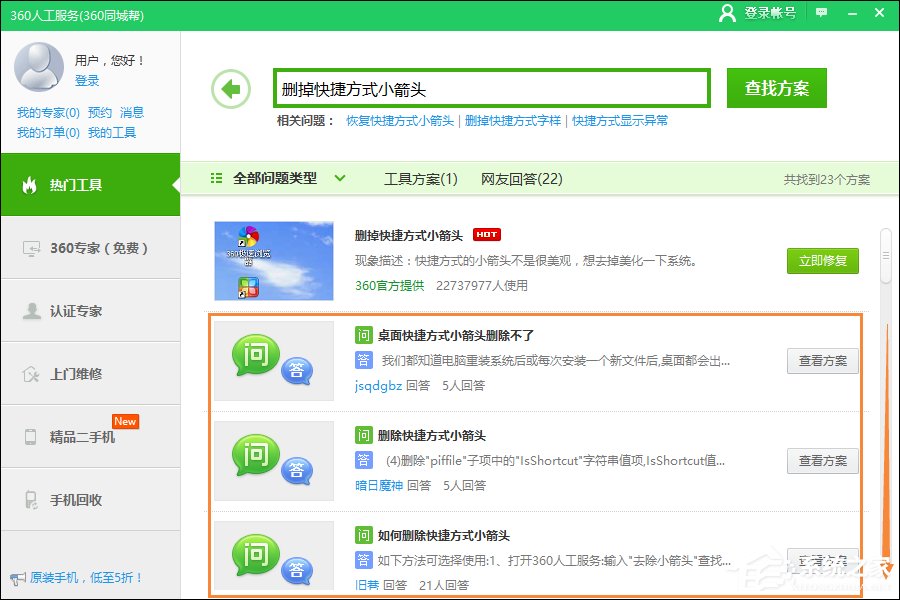Select the 360专家(免费) sidebar item
Screen dimensions: 900x600
tap(90, 248)
